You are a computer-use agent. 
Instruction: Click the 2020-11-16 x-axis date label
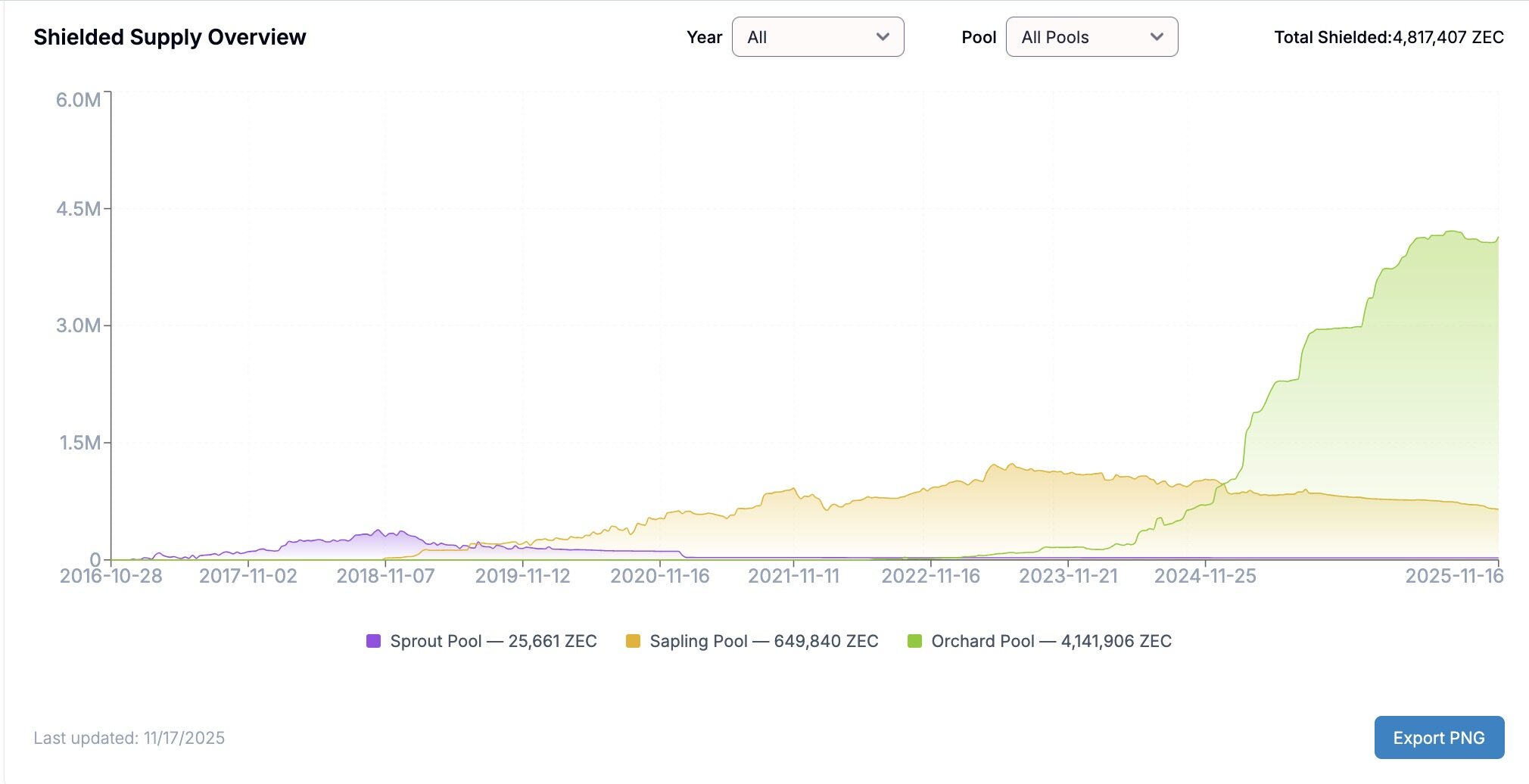click(x=659, y=576)
